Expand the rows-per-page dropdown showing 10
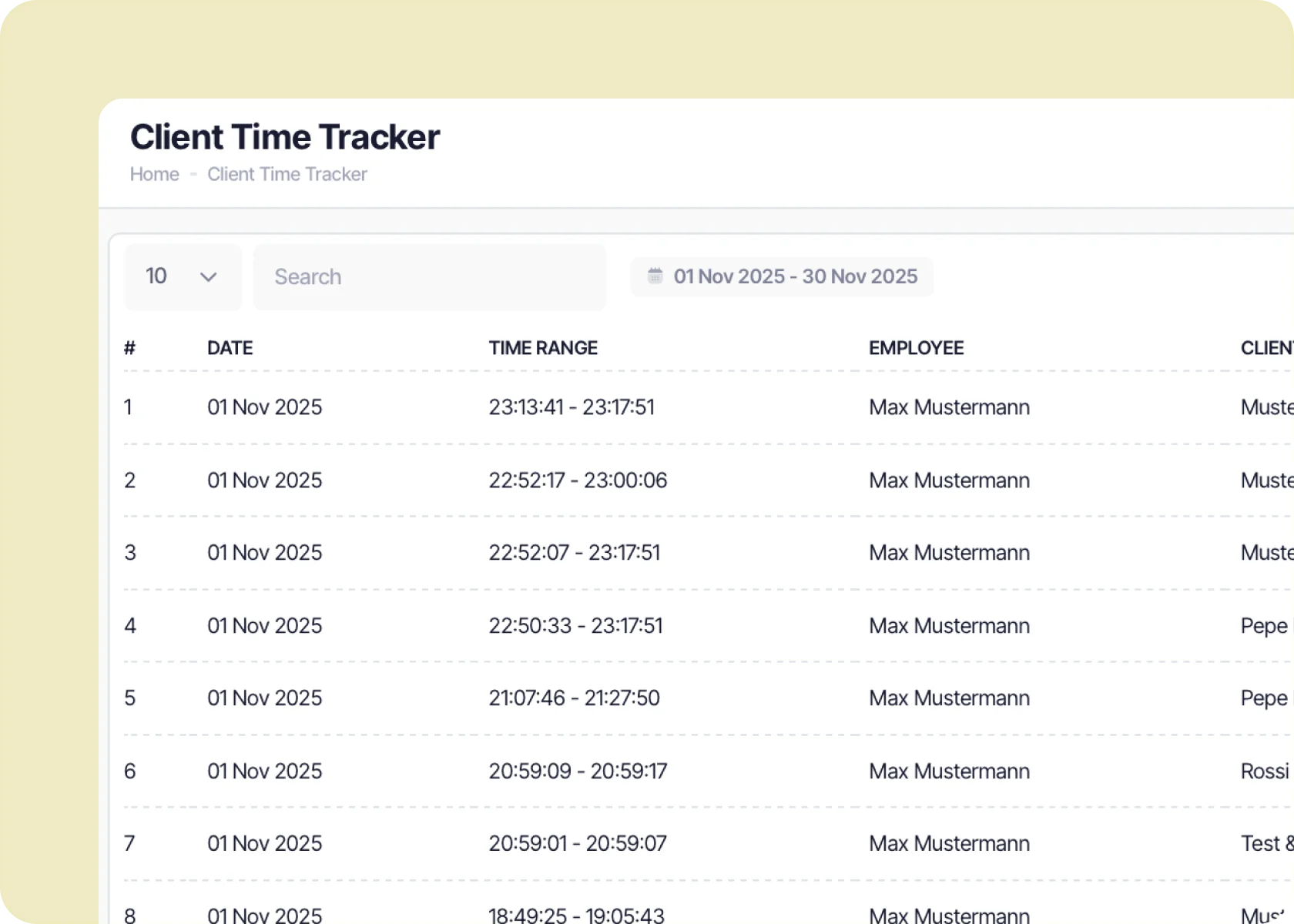This screenshot has height=924, width=1294. [x=183, y=277]
